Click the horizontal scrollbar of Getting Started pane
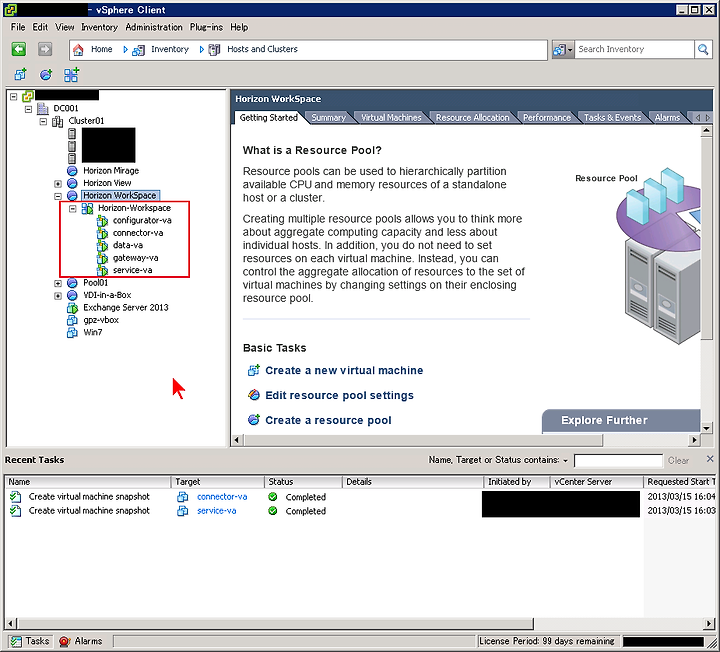The image size is (720, 652). coord(423,440)
